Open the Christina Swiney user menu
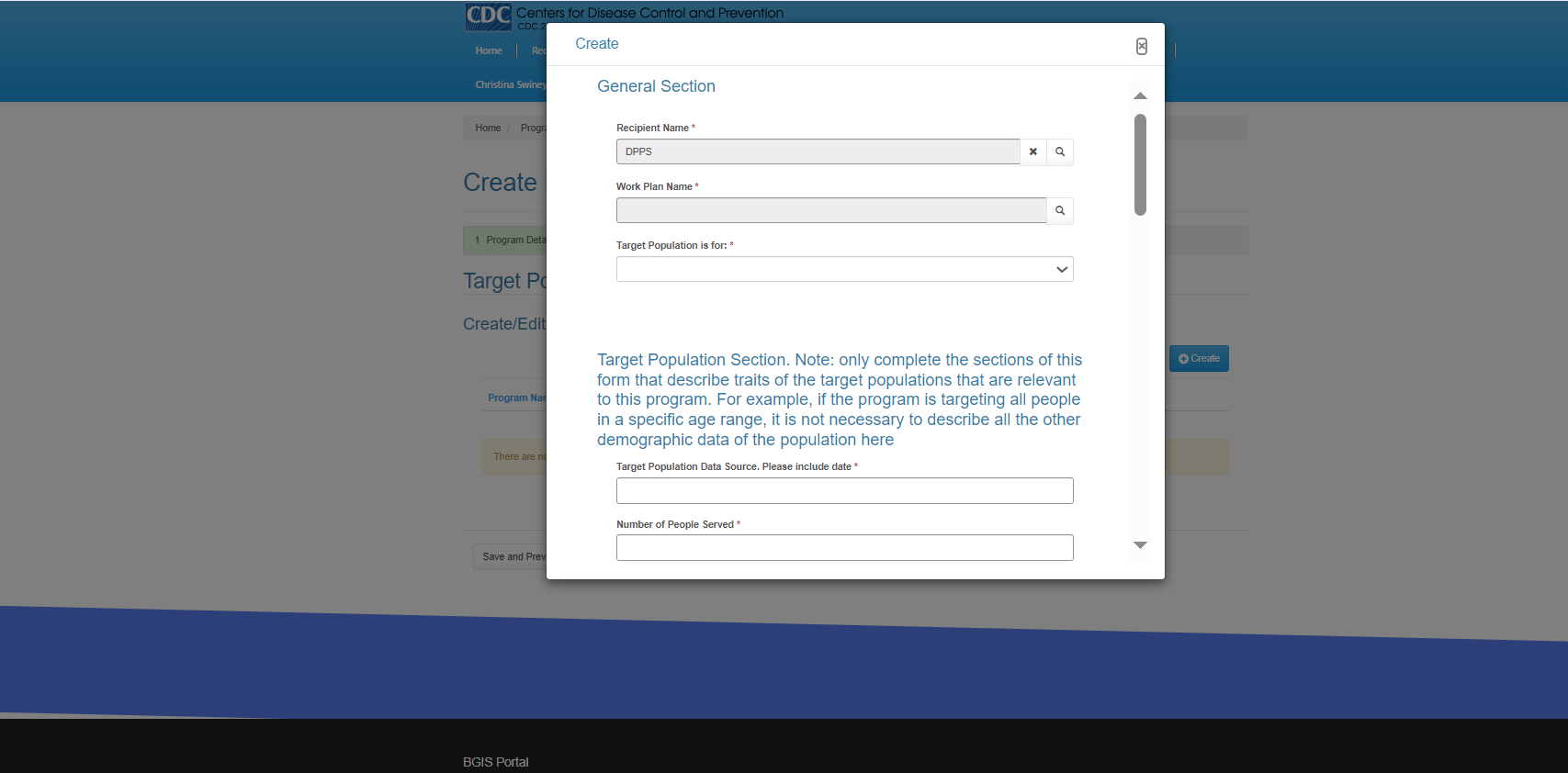Screen dimensions: 1568x773 (510, 85)
